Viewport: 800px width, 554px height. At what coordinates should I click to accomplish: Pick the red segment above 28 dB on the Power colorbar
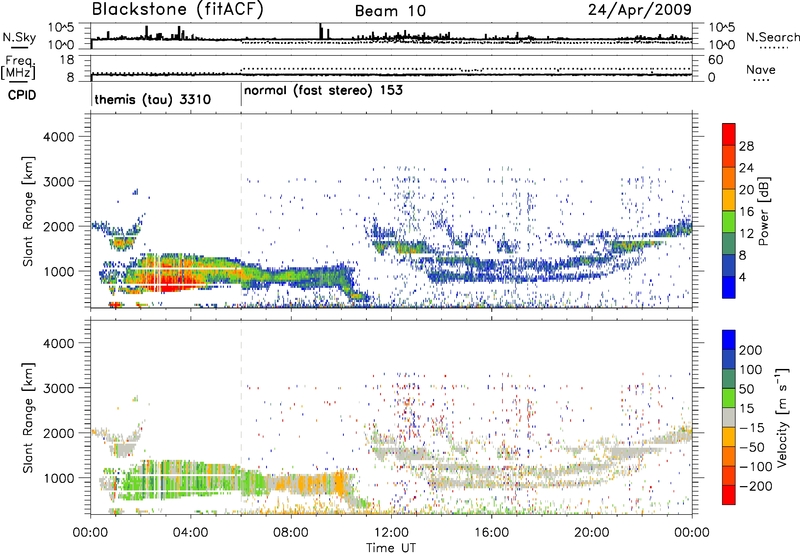pyautogui.click(x=729, y=134)
